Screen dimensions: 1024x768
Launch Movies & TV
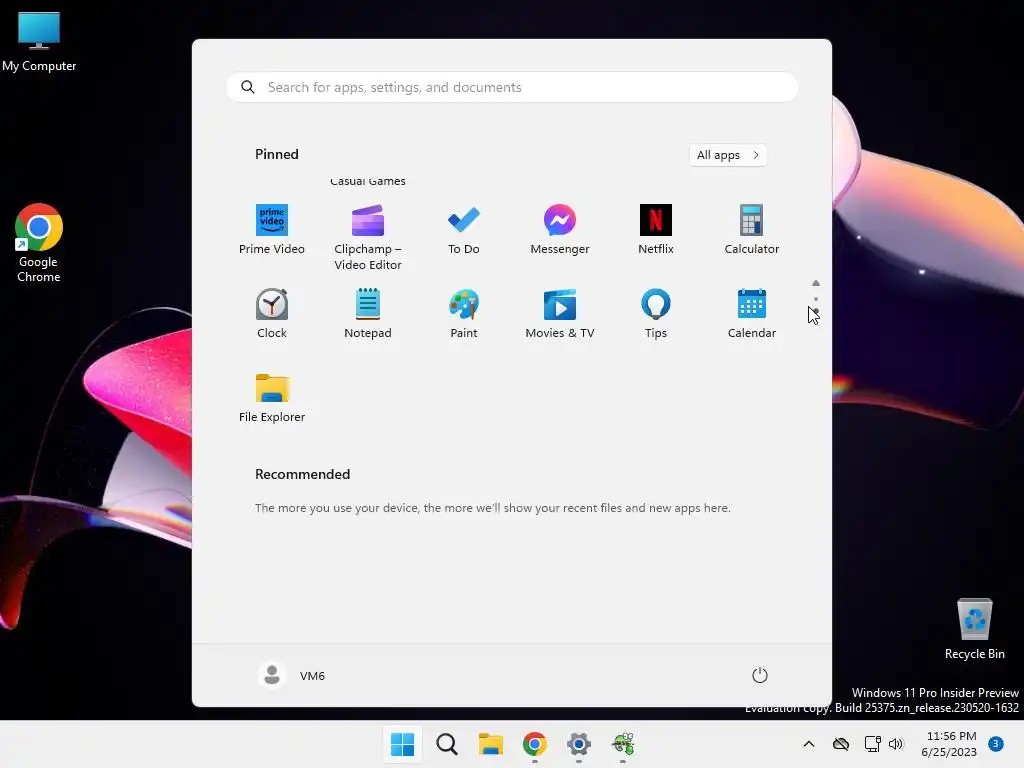click(x=560, y=314)
